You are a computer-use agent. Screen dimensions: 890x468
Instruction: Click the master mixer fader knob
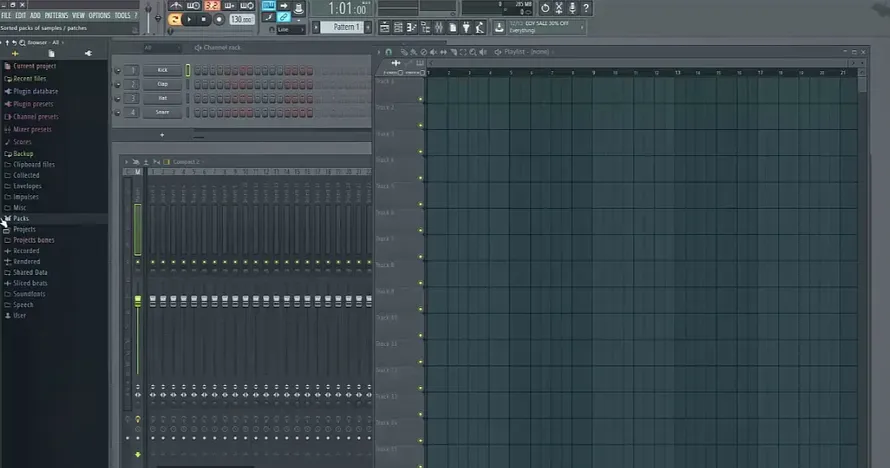coord(137,301)
